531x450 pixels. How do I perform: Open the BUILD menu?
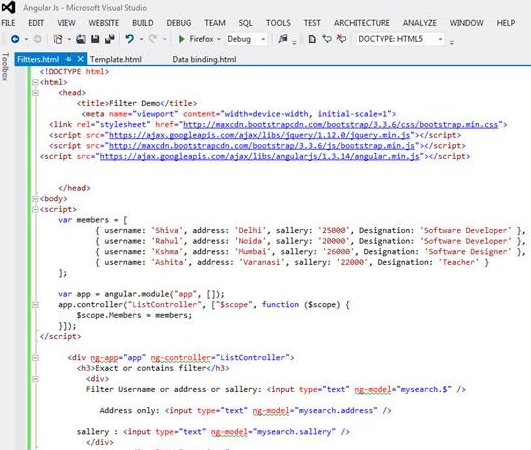coord(143,23)
